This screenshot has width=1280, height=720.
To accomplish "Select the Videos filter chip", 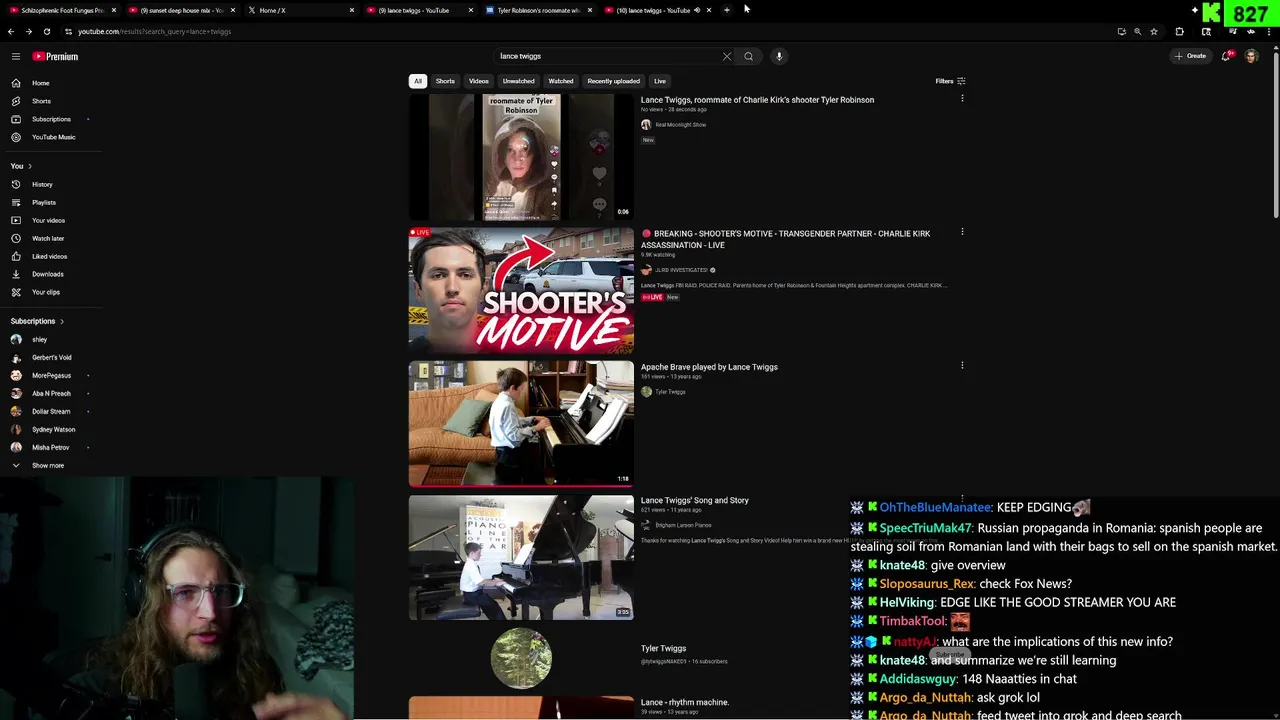I will tap(479, 81).
